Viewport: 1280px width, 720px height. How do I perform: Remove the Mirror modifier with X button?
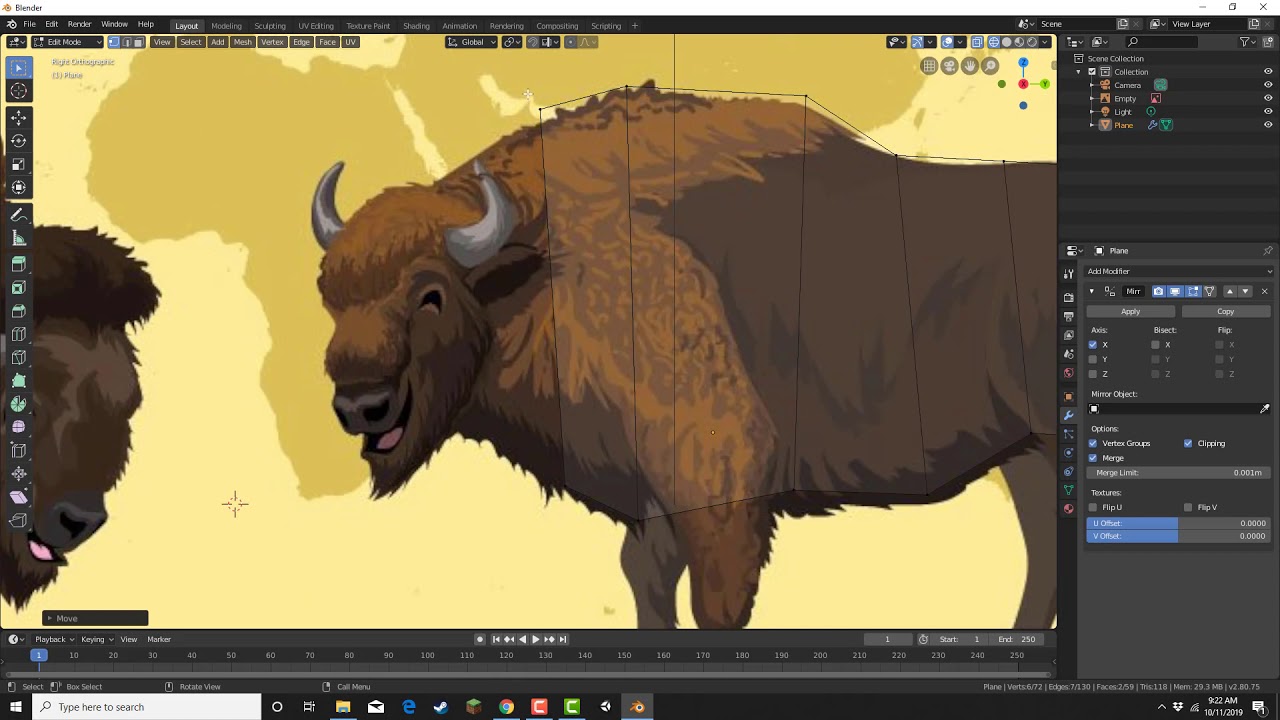pyautogui.click(x=1264, y=291)
